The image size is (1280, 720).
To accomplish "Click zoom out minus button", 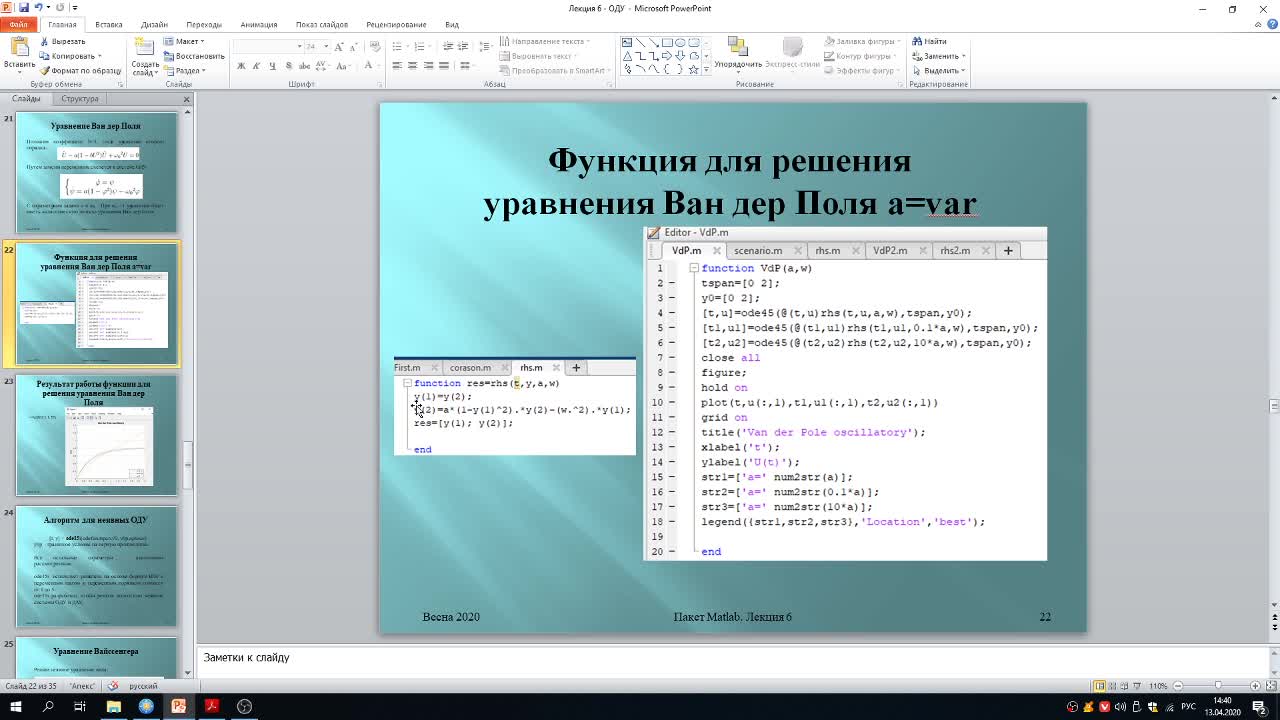I will 1177,686.
